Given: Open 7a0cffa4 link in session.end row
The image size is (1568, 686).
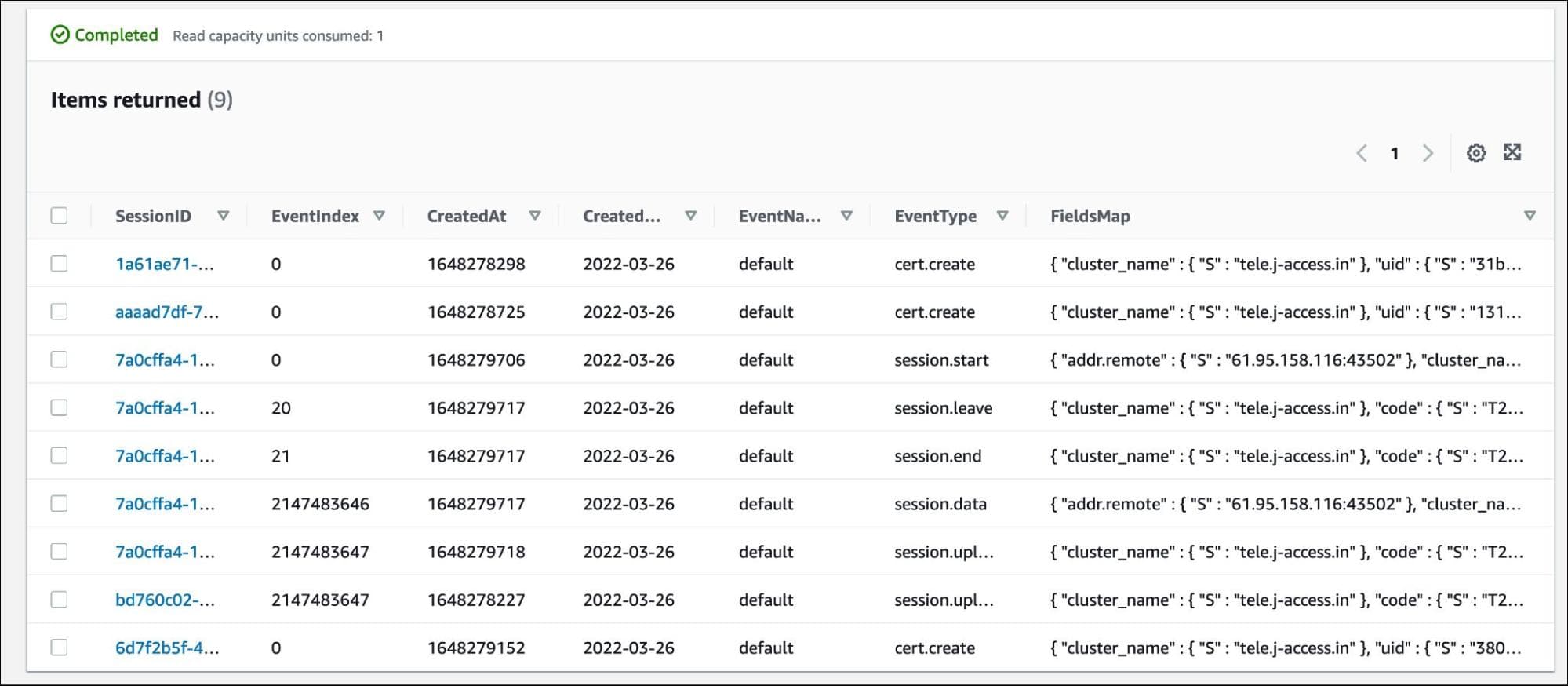Looking at the screenshot, I should coord(165,456).
